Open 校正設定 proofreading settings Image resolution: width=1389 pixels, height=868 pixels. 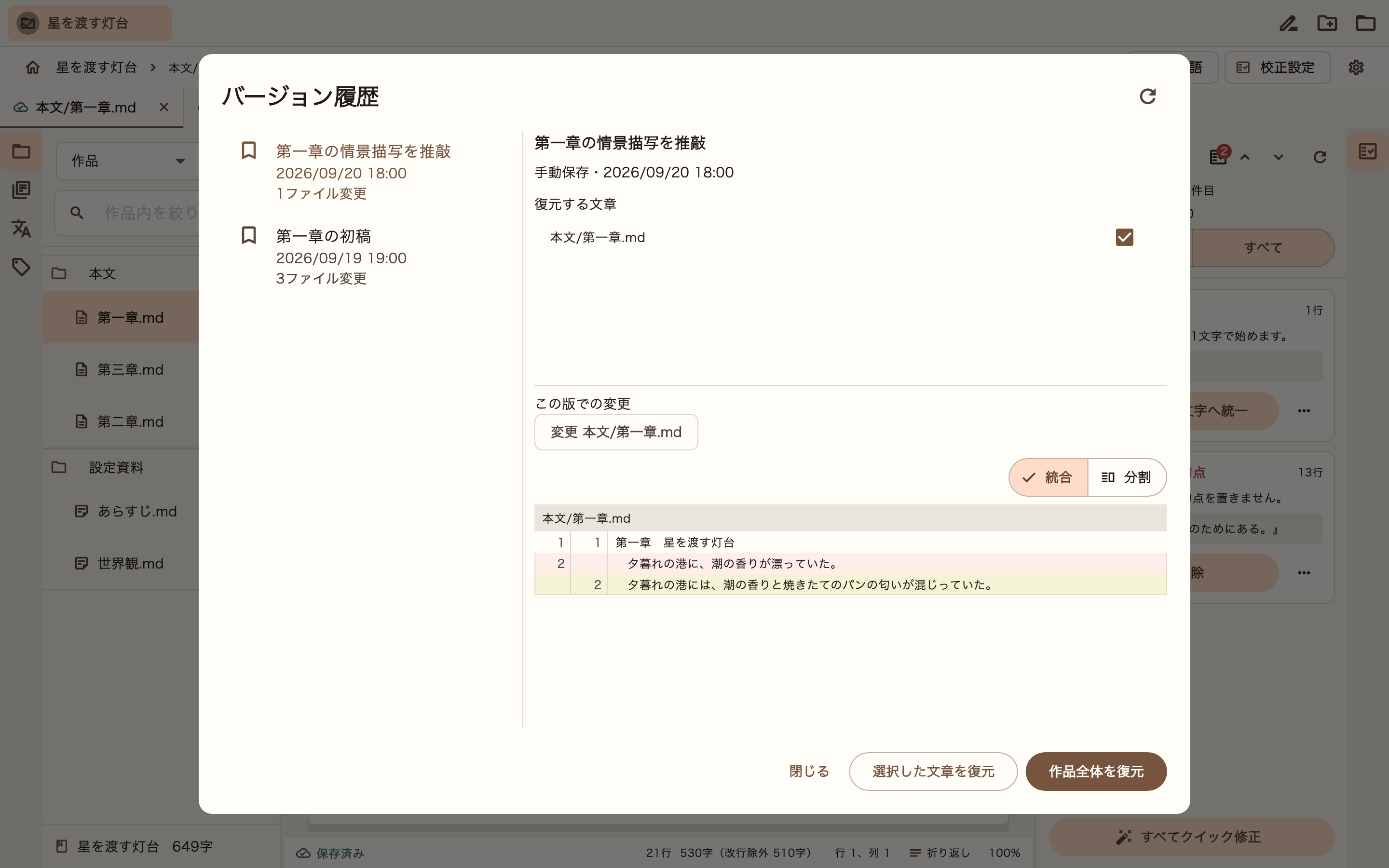click(x=1277, y=68)
